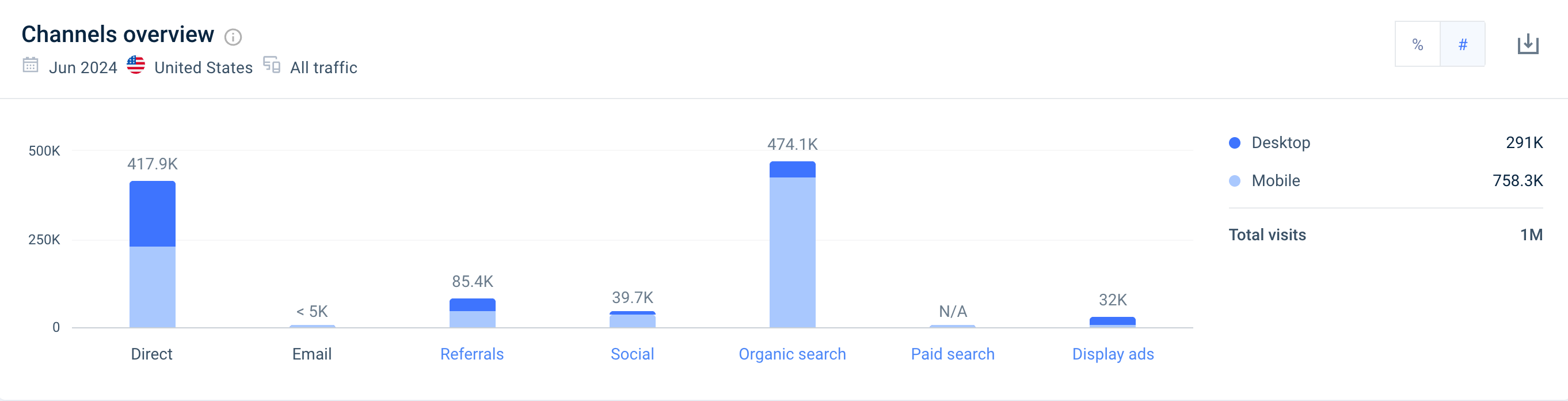Open the Social channel link
Image resolution: width=1568 pixels, height=401 pixels.
[632, 354]
